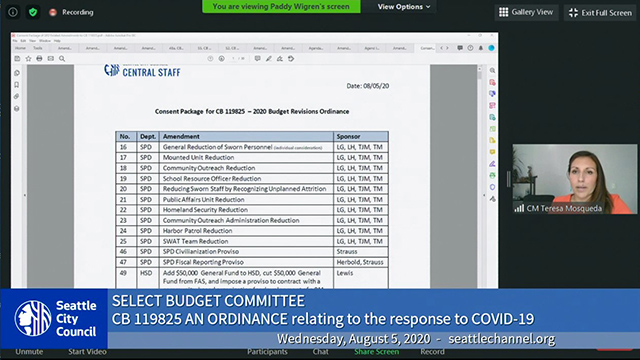The image size is (640, 360).
Task: Select the highlight pen tool
Action: tap(269, 59)
